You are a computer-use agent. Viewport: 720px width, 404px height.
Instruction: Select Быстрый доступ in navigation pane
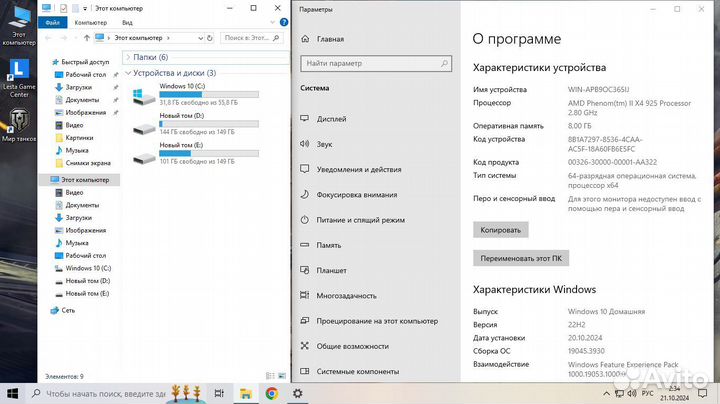coord(81,62)
